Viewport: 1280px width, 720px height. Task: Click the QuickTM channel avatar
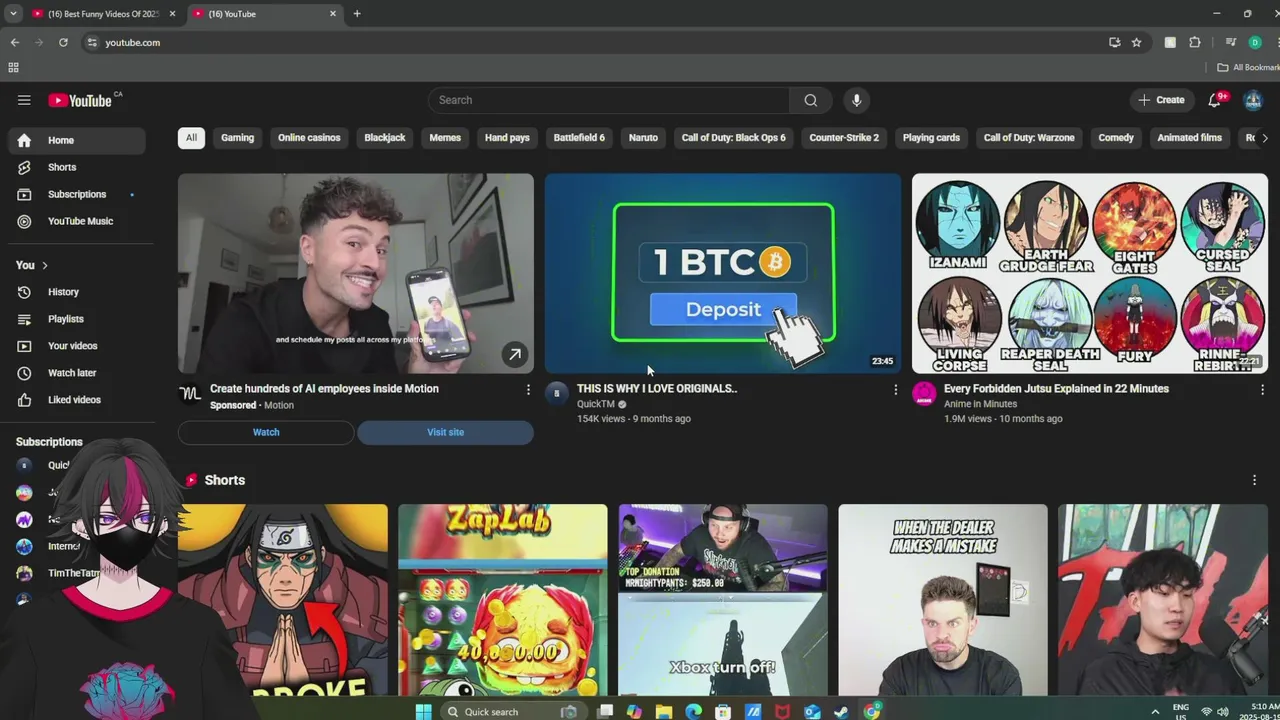(x=557, y=393)
